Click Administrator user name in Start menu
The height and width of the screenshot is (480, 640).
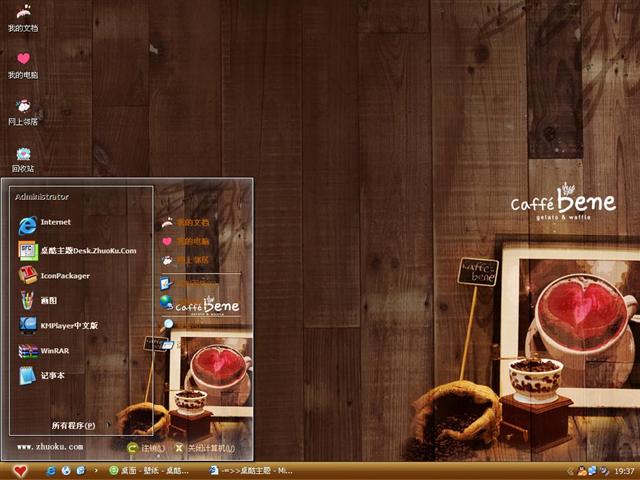click(42, 197)
